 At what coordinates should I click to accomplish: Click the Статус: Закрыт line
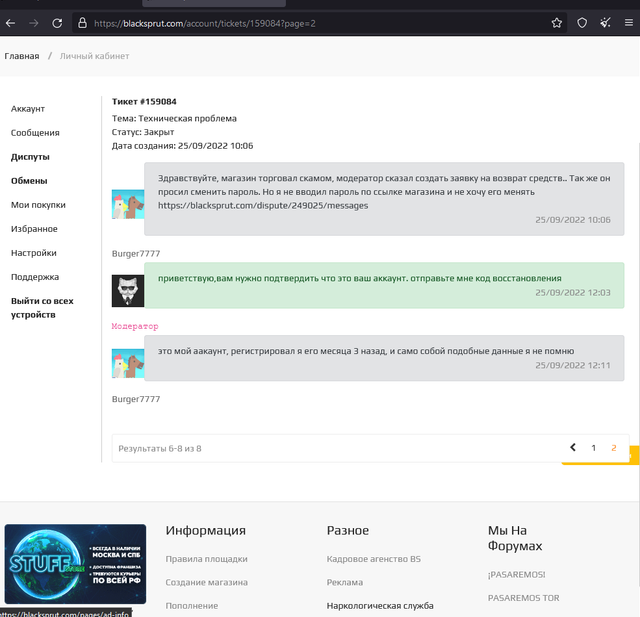[143, 132]
